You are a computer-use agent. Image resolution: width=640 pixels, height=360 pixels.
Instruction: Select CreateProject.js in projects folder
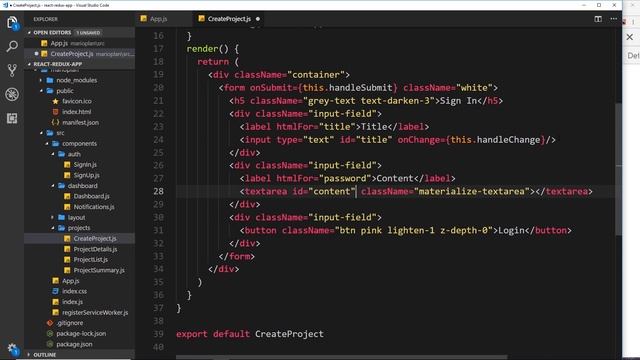pos(80,239)
